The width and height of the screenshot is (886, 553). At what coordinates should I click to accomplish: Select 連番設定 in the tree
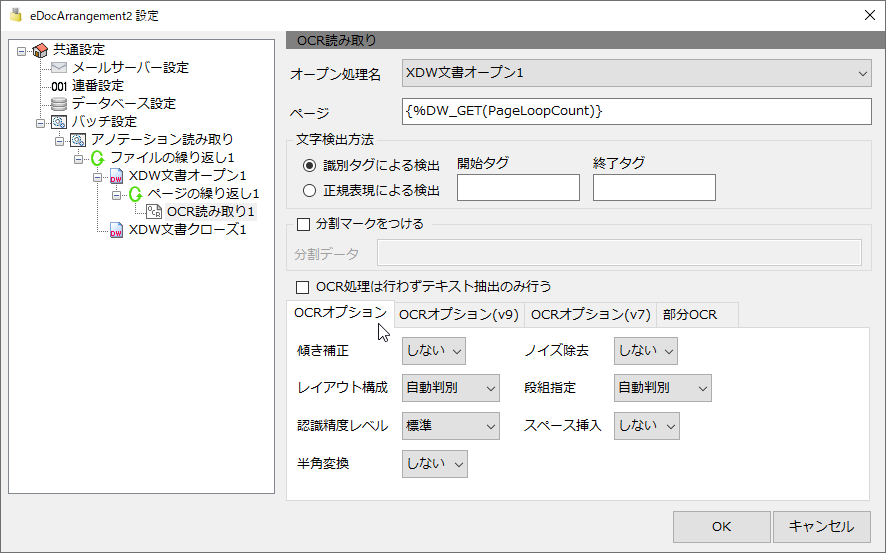point(98,86)
